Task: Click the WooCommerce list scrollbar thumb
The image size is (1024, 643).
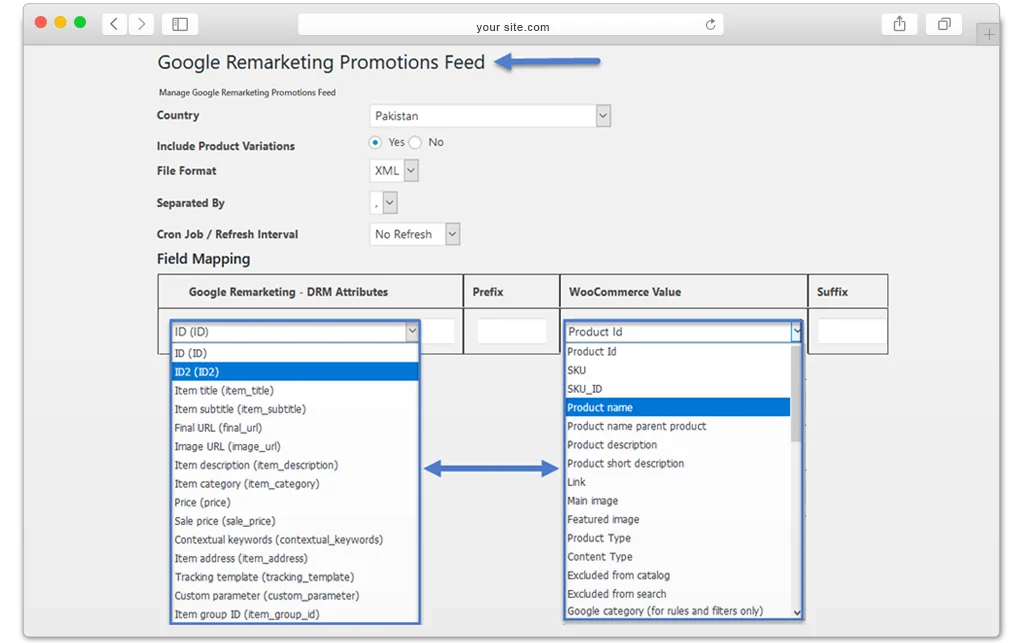Action: [x=795, y=394]
